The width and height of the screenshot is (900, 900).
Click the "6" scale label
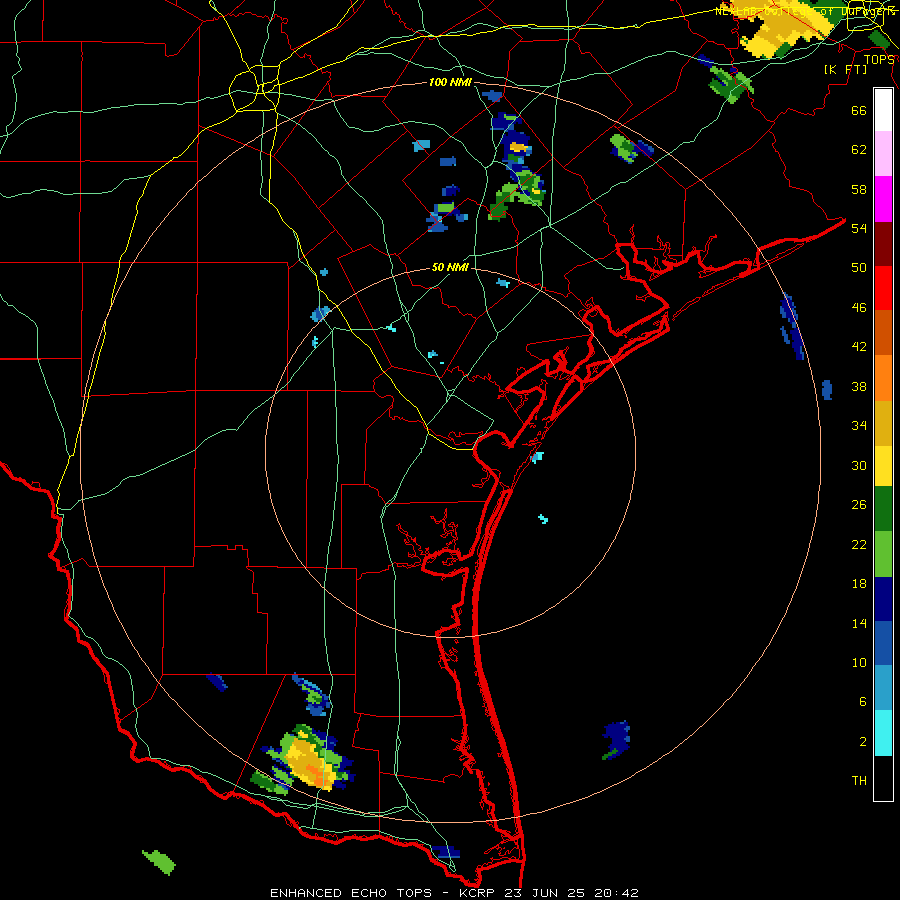863,702
